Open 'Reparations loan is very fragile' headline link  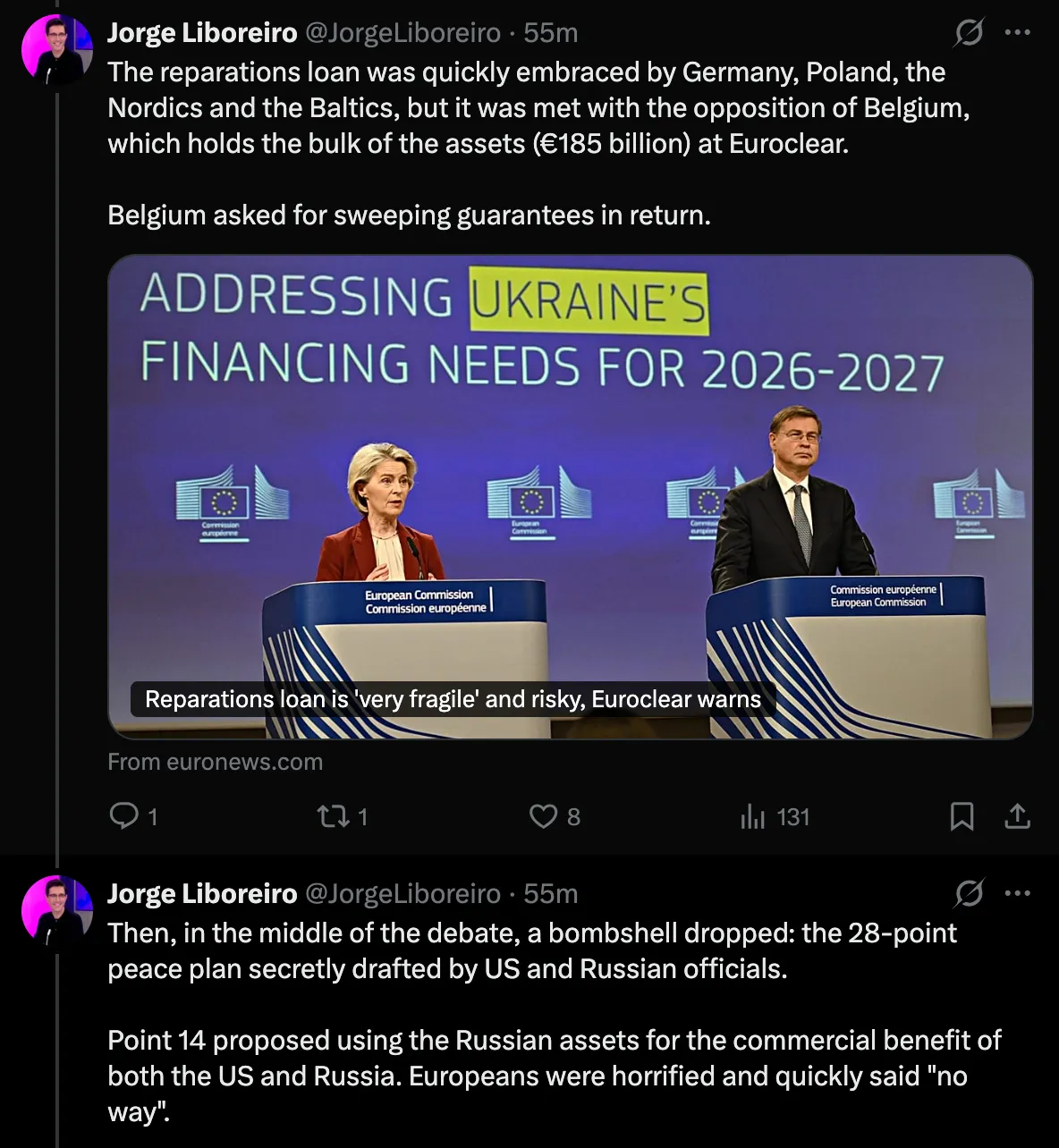click(453, 699)
